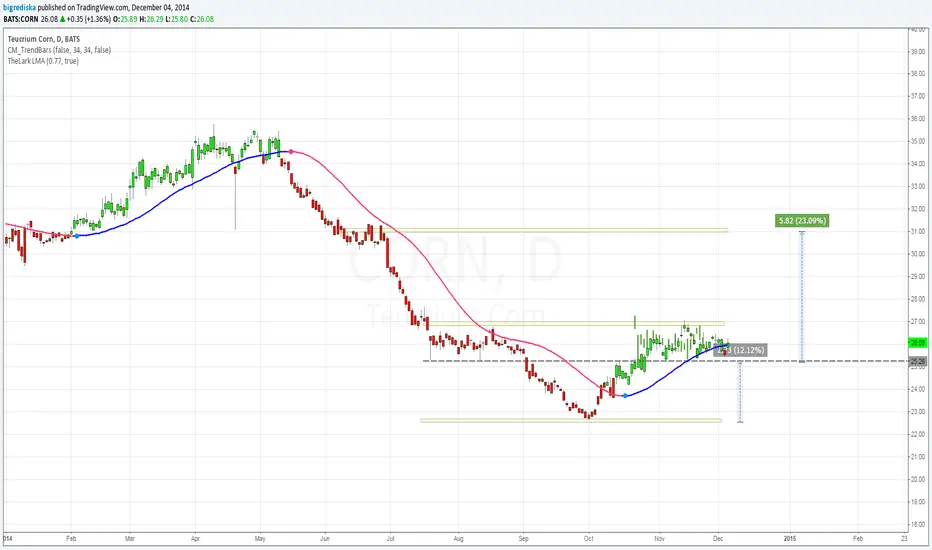
Task: Click the green 5.82 (23.09%) measurement label
Action: [802, 221]
